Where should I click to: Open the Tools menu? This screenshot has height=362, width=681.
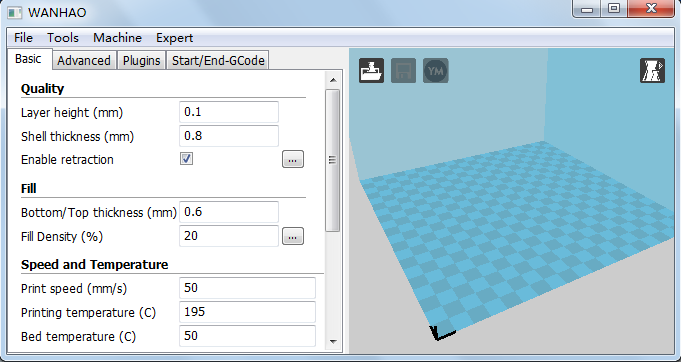pos(63,38)
